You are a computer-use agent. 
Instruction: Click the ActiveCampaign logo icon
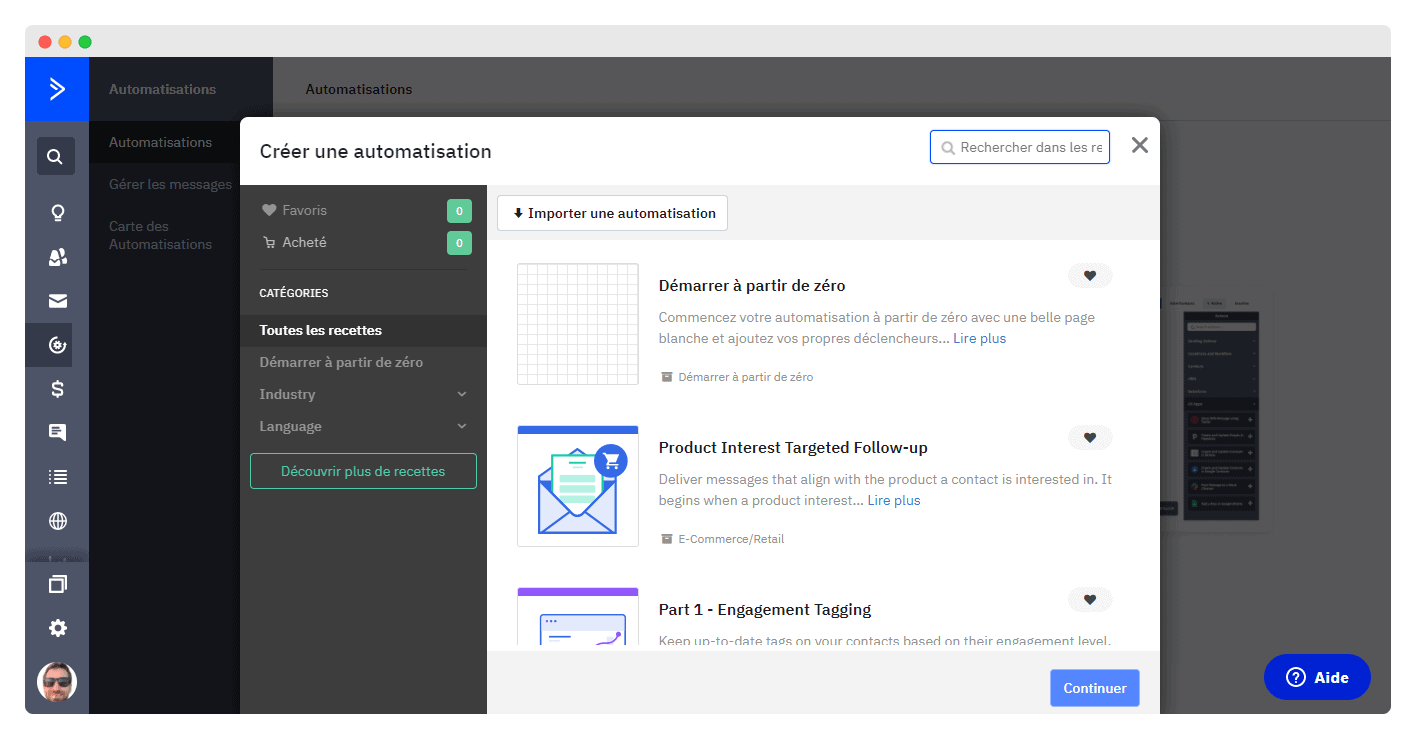pos(57,89)
